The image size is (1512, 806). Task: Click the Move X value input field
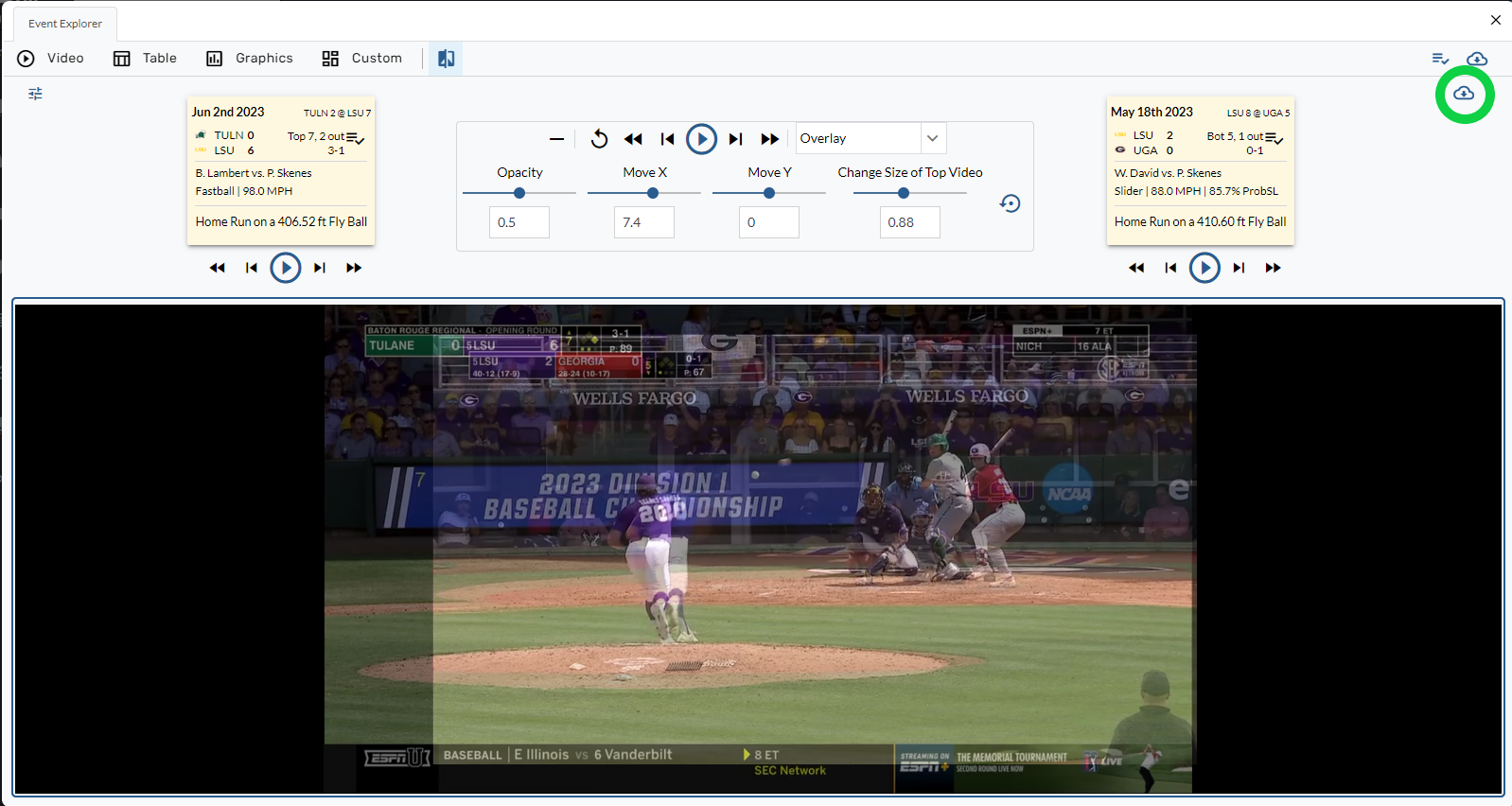click(643, 222)
